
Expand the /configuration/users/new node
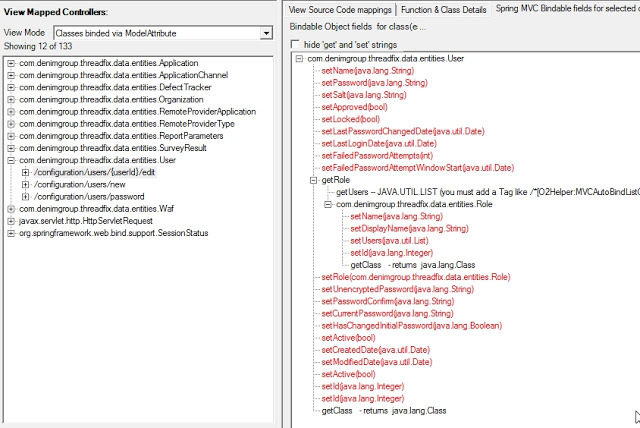[x=25, y=184]
